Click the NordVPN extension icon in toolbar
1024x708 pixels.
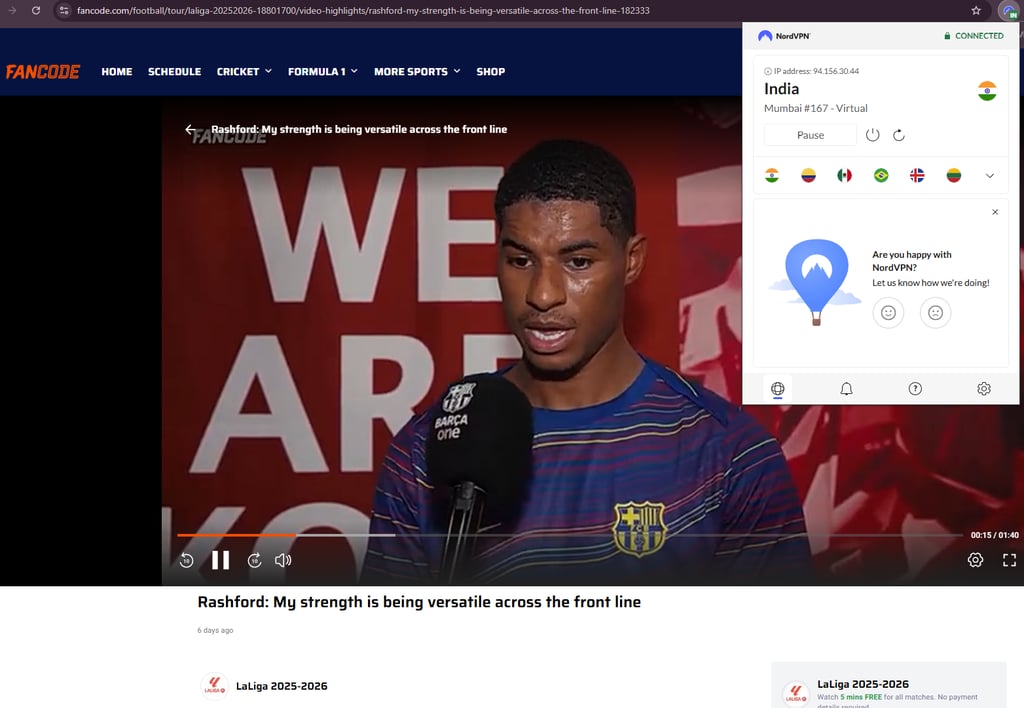[1009, 10]
